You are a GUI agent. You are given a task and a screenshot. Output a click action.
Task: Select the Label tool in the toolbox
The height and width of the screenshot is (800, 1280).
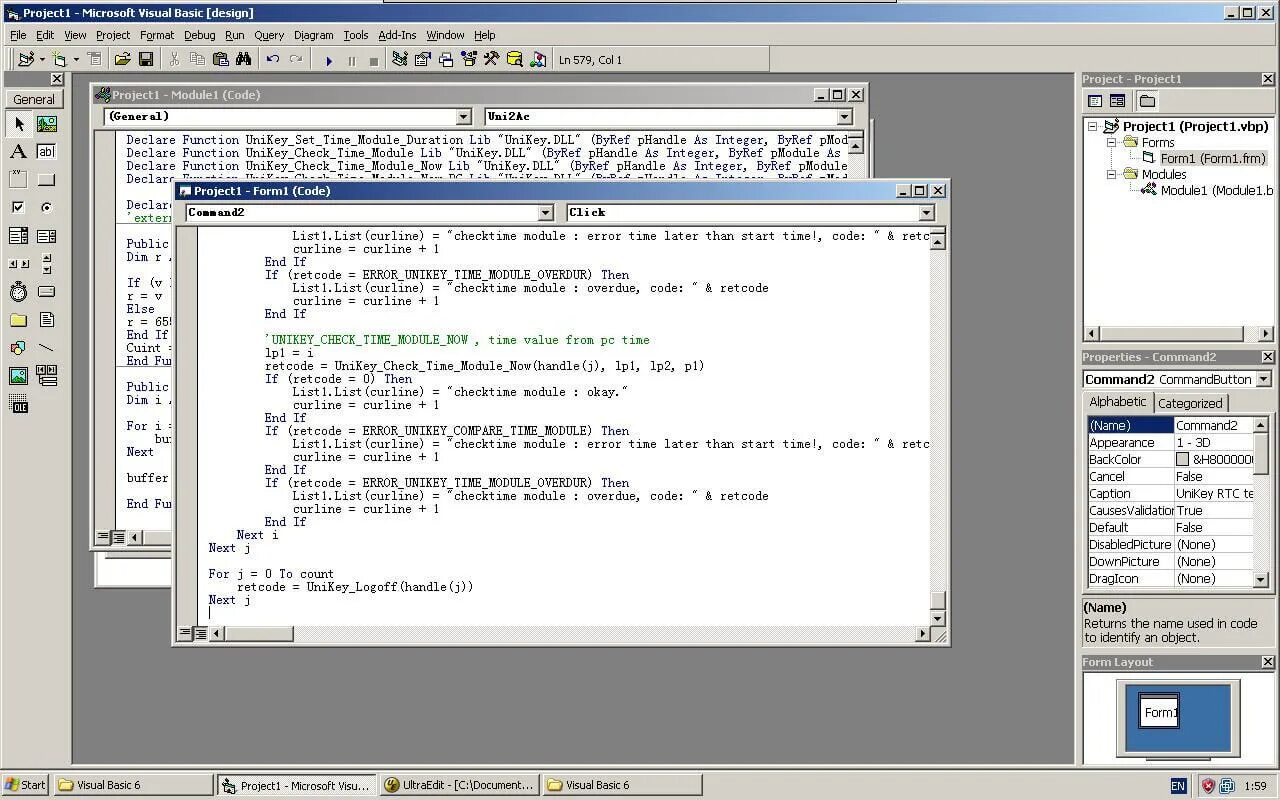tap(18, 152)
